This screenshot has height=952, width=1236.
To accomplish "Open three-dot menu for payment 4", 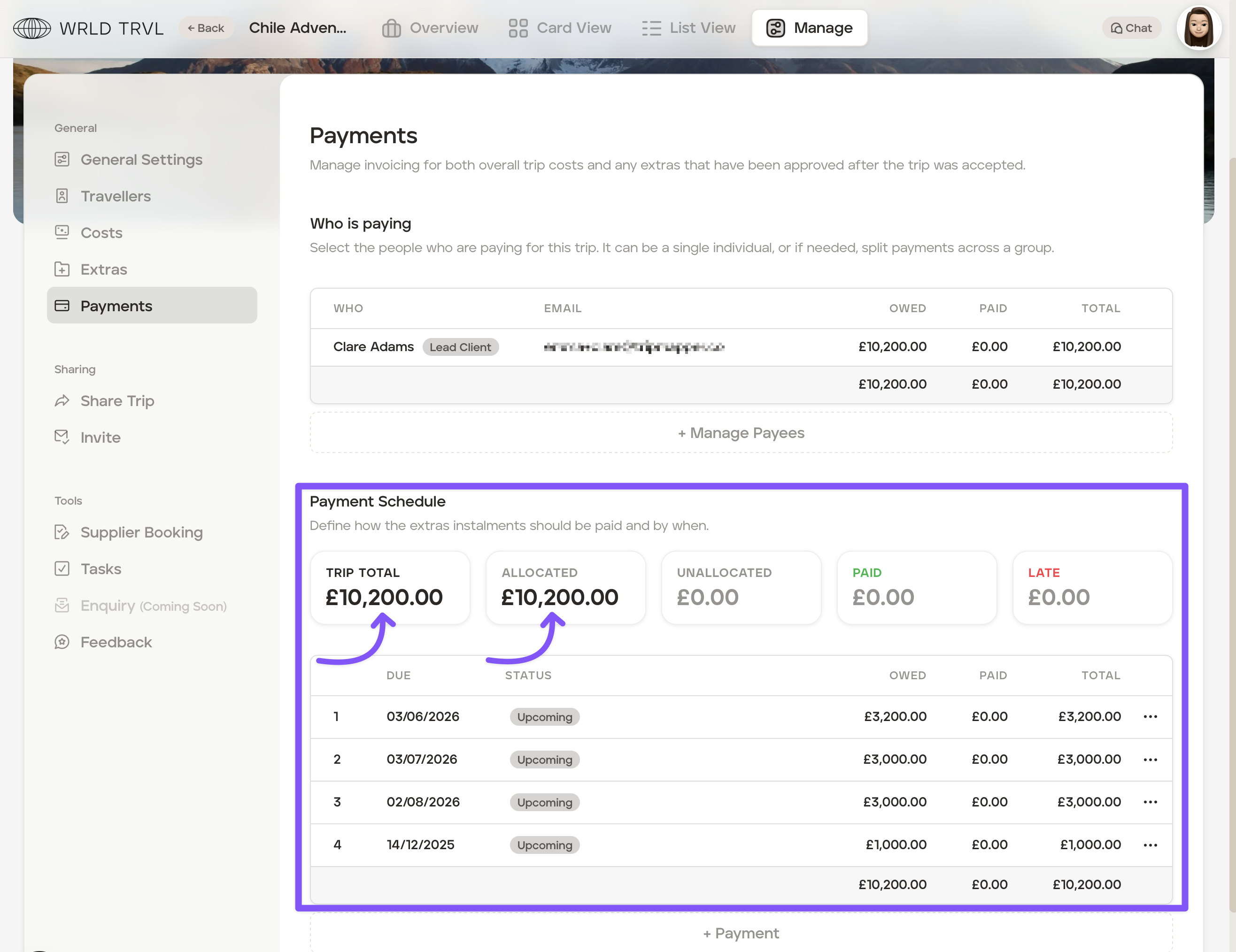I will coord(1150,845).
